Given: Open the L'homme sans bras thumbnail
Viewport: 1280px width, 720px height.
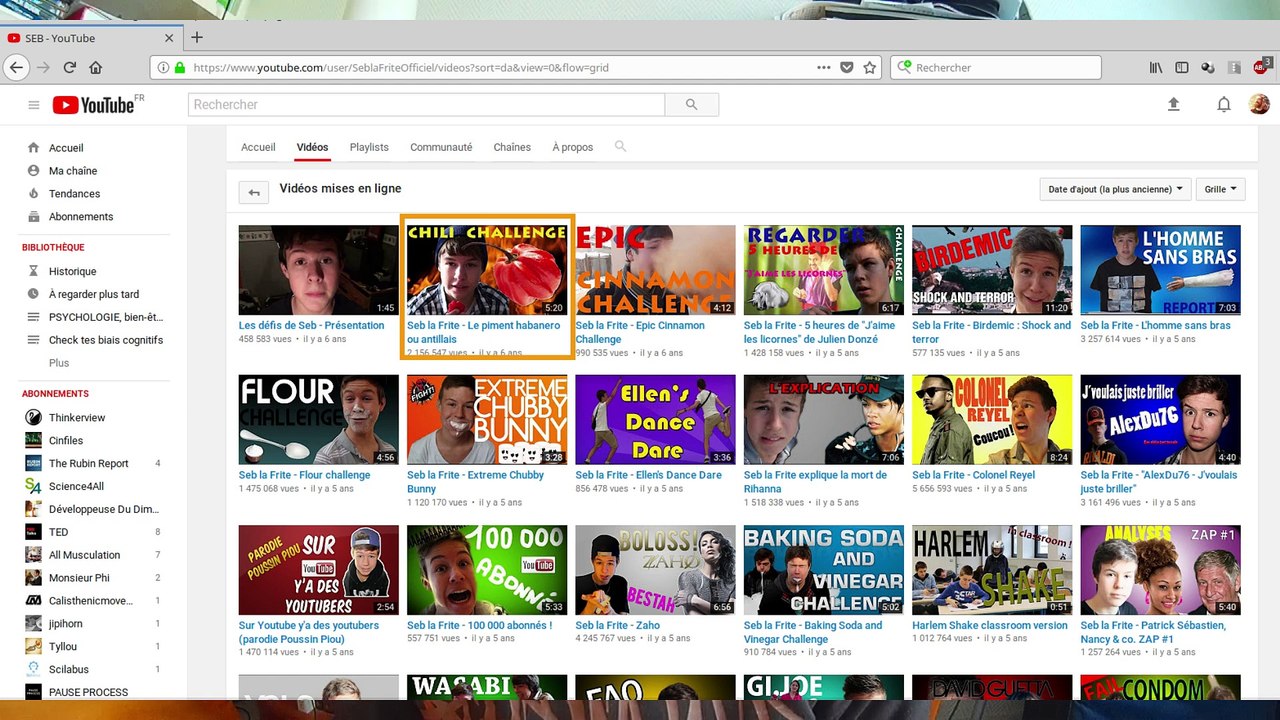Looking at the screenshot, I should tap(1160, 270).
